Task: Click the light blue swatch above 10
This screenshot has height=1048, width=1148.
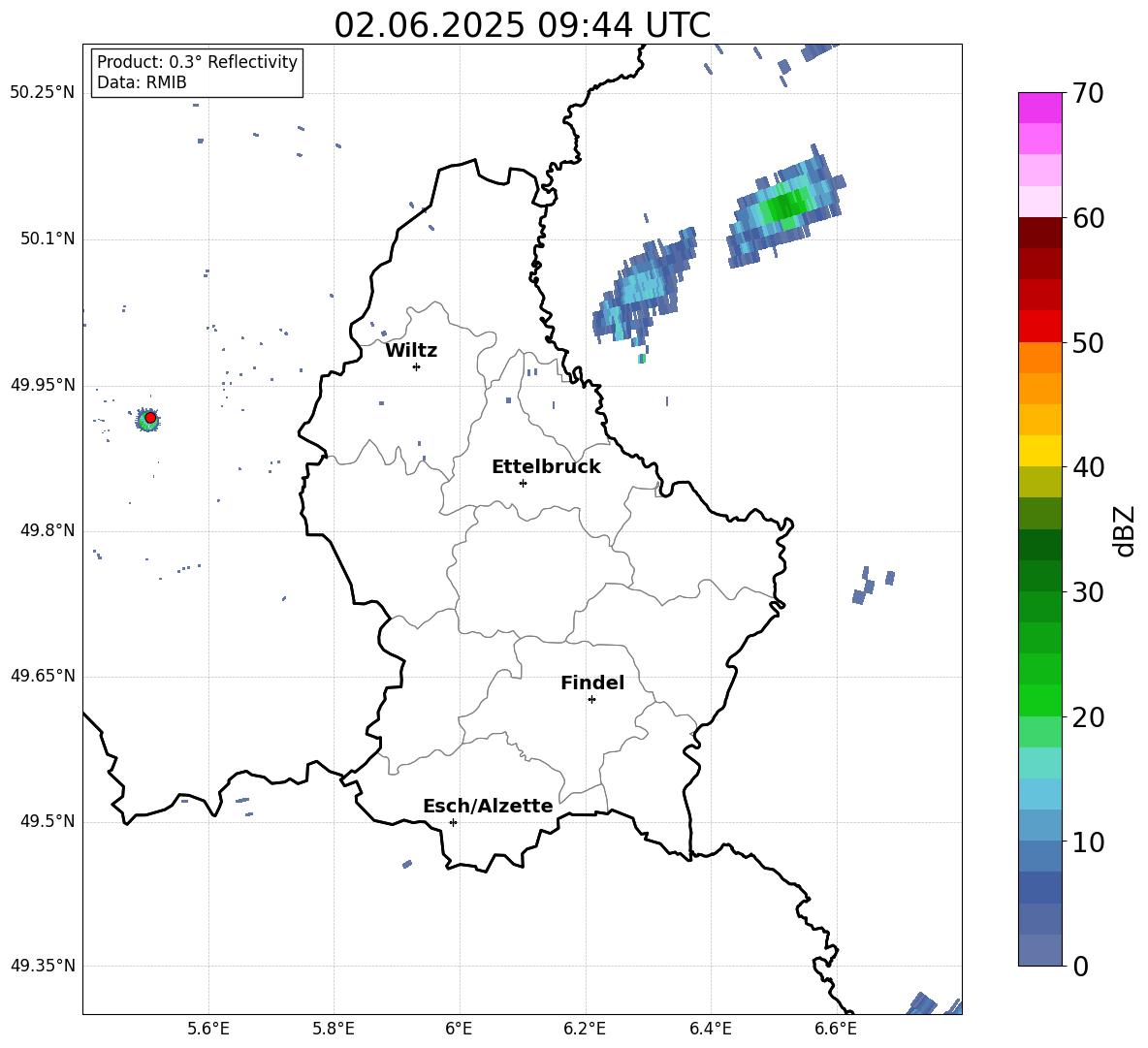Action: tap(1039, 825)
